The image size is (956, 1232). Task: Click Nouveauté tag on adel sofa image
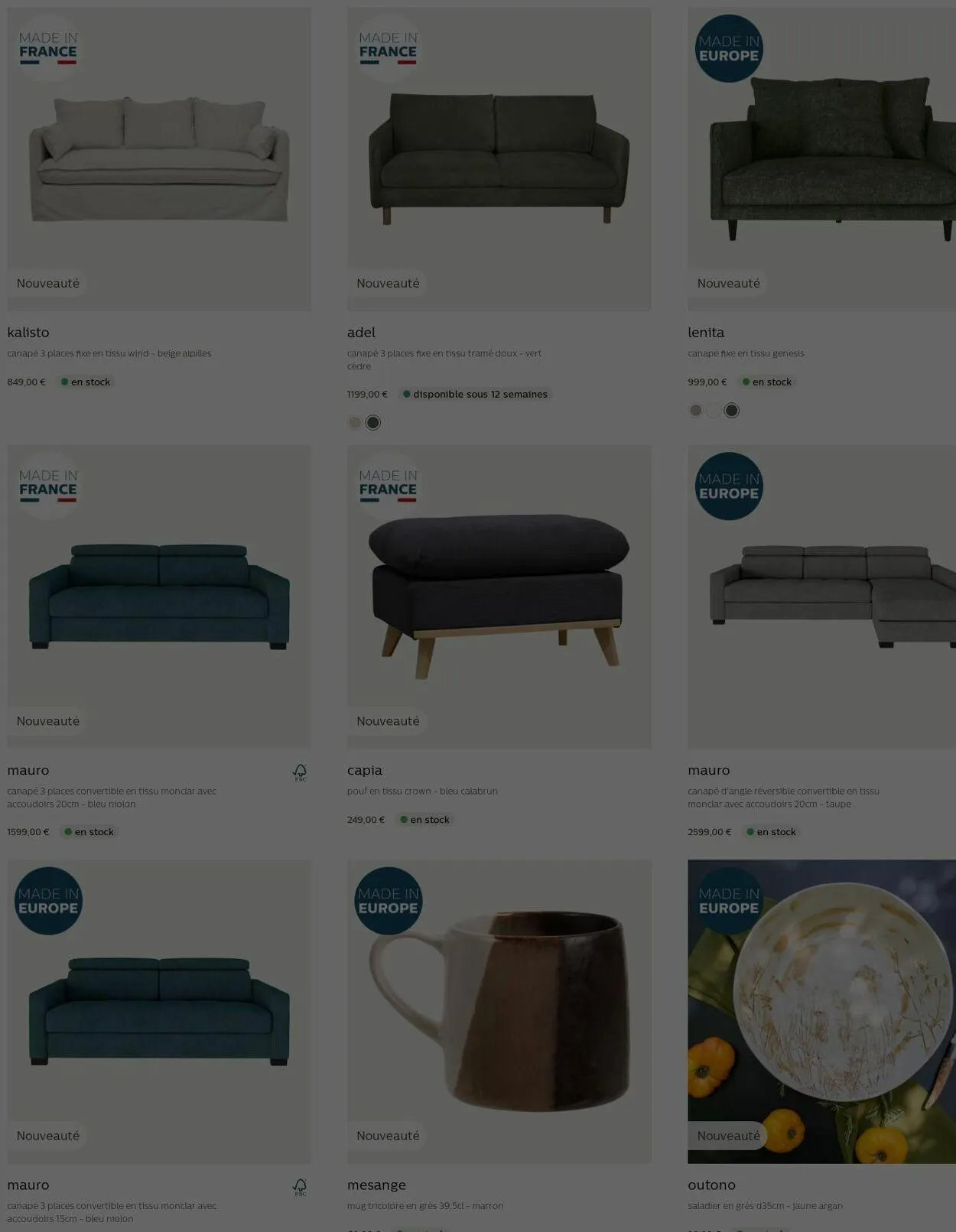(388, 283)
